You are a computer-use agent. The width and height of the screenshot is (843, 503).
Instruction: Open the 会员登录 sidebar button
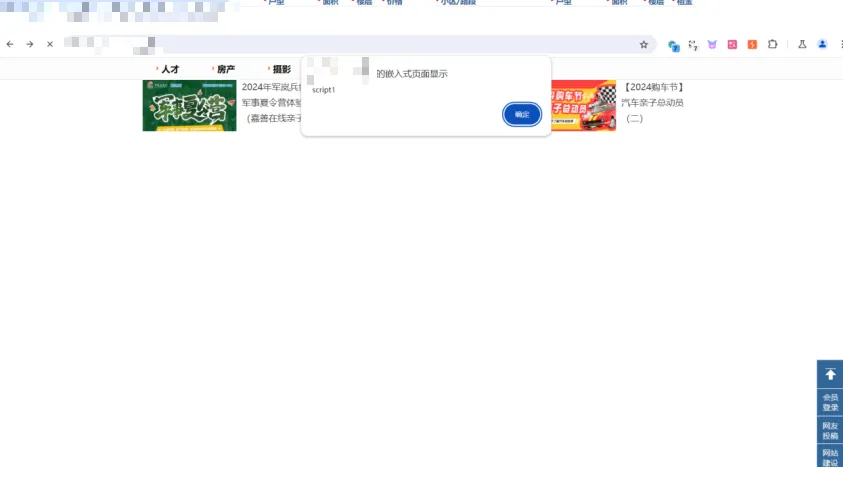[x=830, y=402]
